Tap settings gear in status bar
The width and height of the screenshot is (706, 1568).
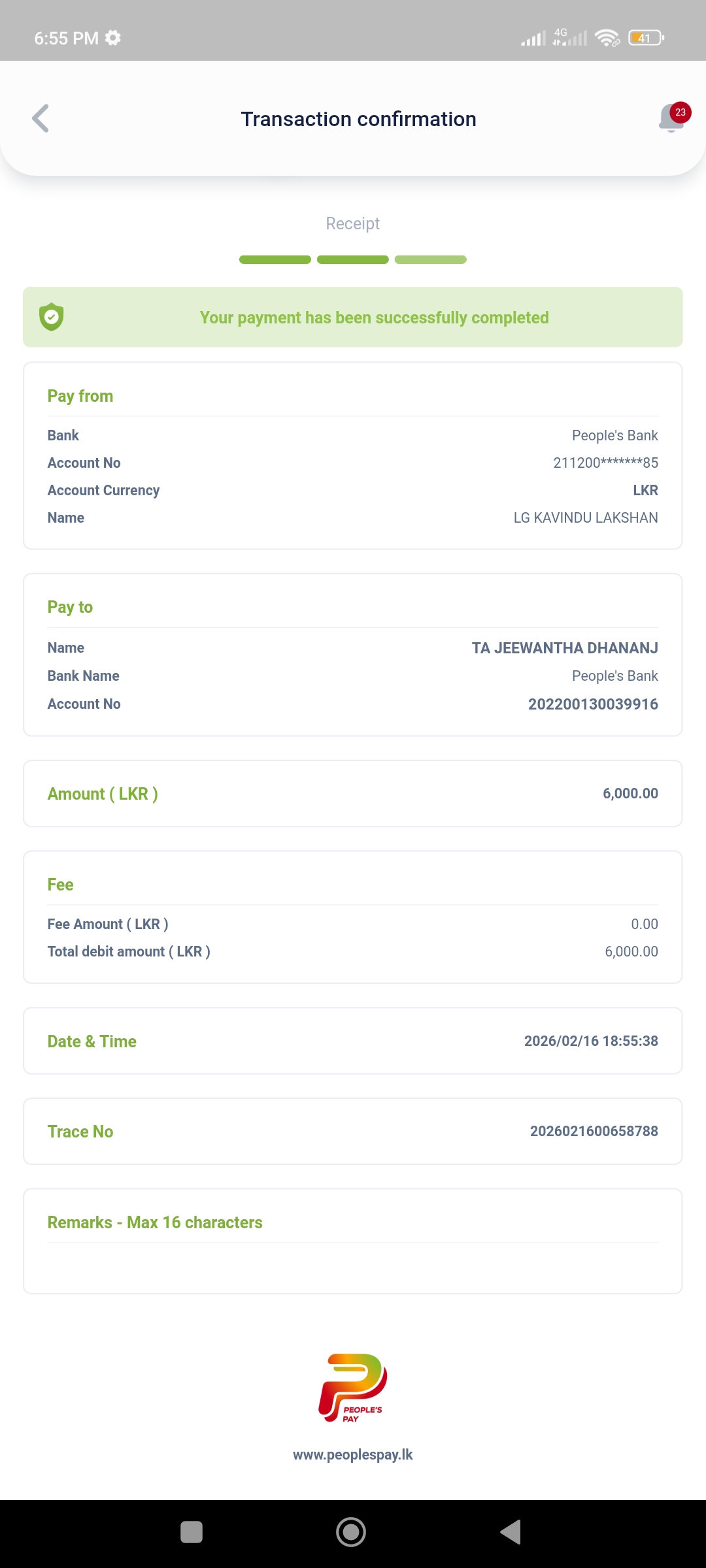click(113, 38)
